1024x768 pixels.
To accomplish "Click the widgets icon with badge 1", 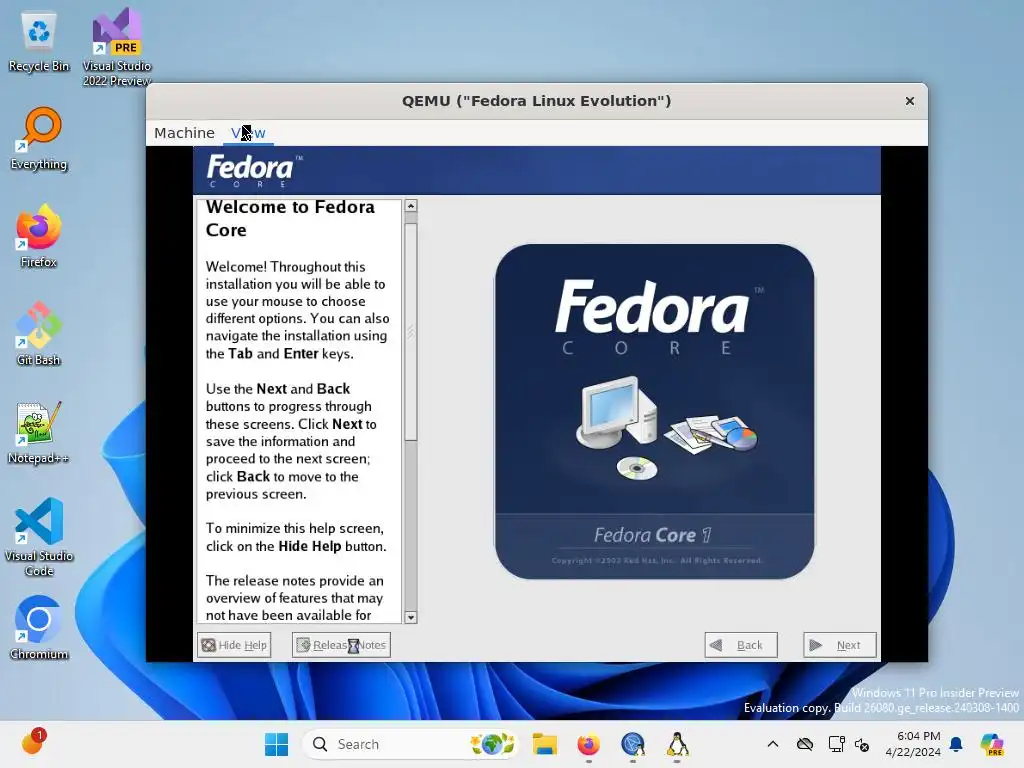I will tap(32, 743).
